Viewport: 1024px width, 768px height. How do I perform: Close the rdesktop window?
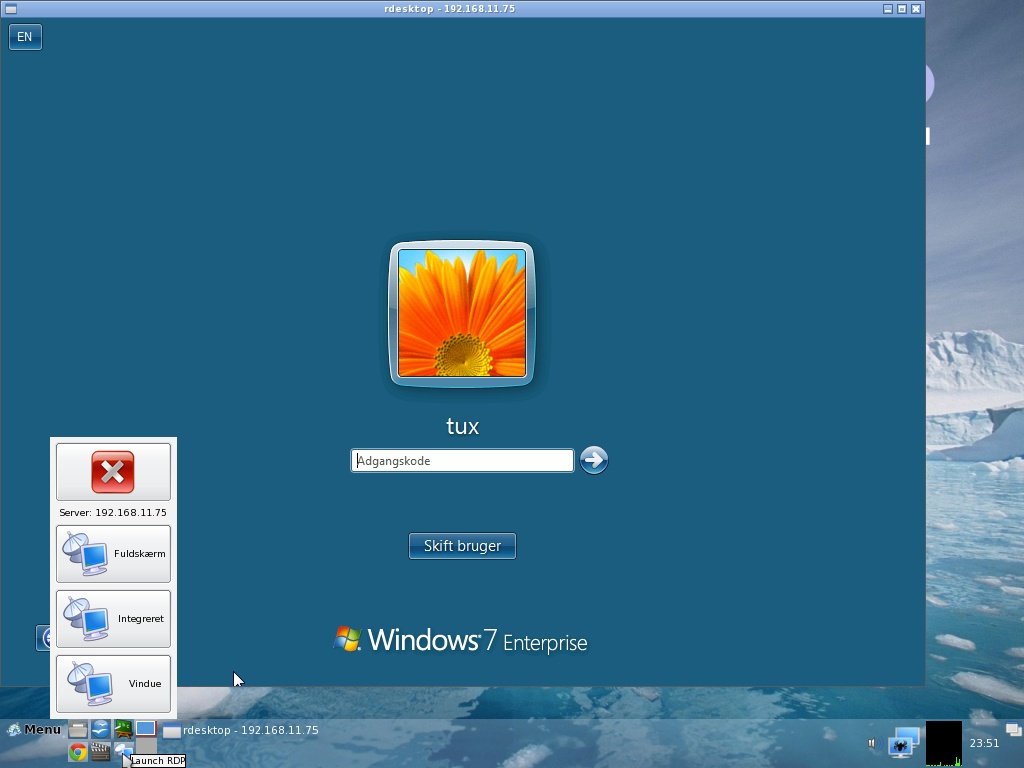click(x=916, y=9)
